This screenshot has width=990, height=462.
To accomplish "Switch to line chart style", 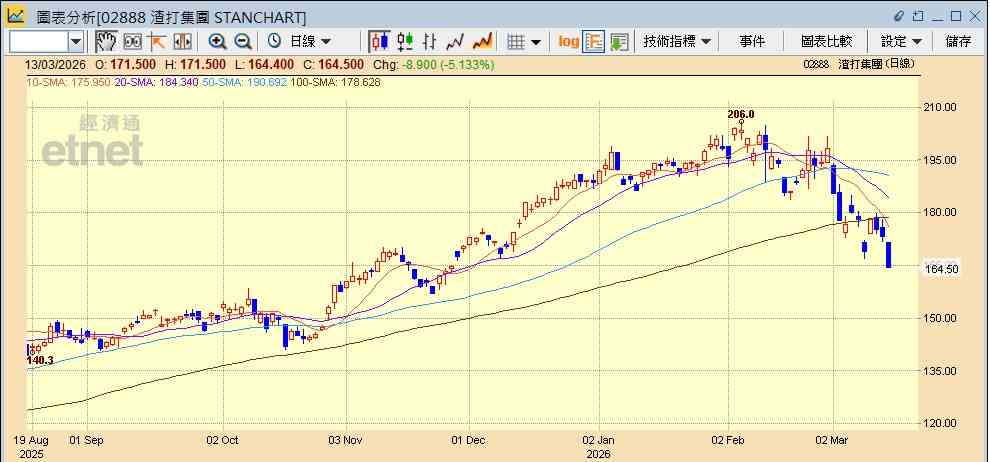I will (455, 42).
